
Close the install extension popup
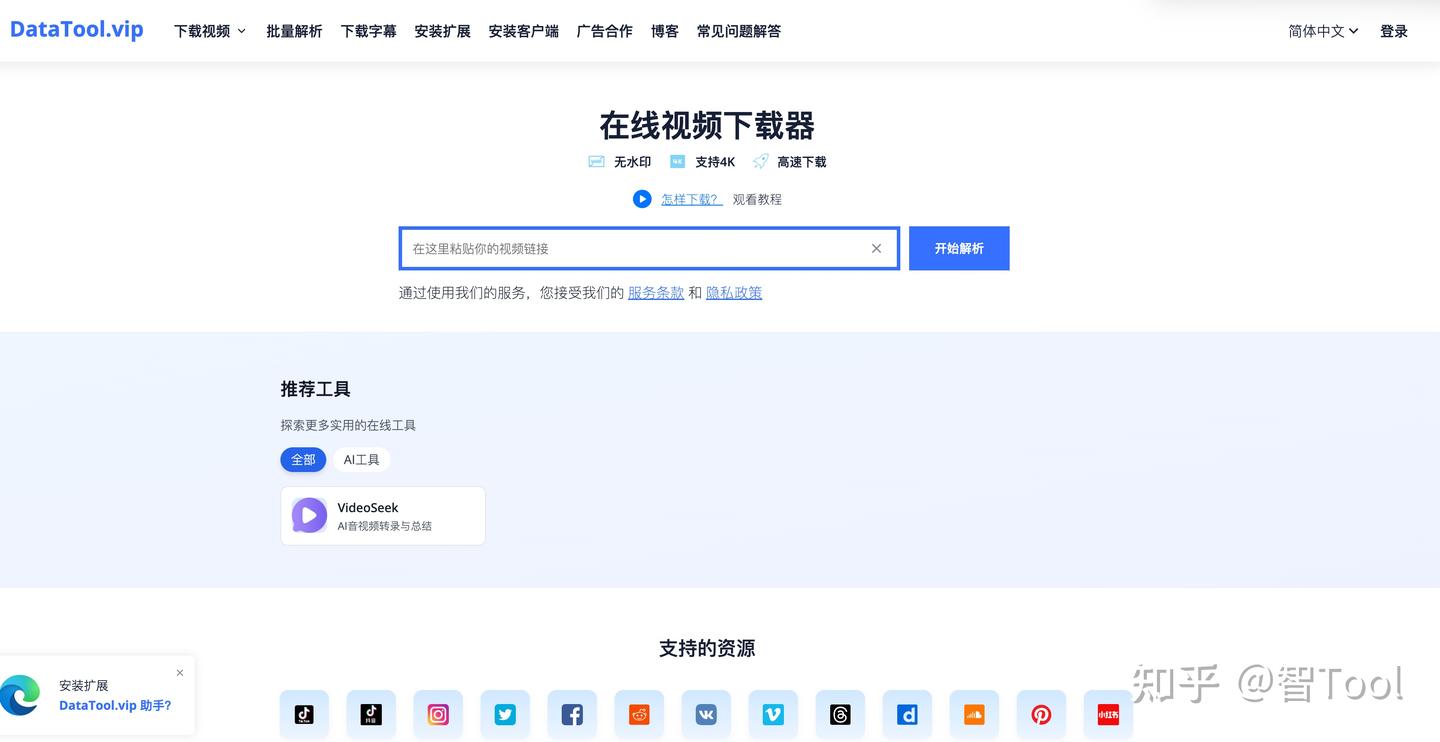180,673
